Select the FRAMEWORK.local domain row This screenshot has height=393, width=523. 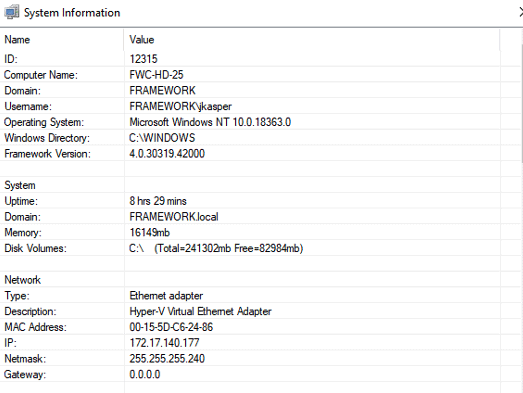tap(250, 217)
